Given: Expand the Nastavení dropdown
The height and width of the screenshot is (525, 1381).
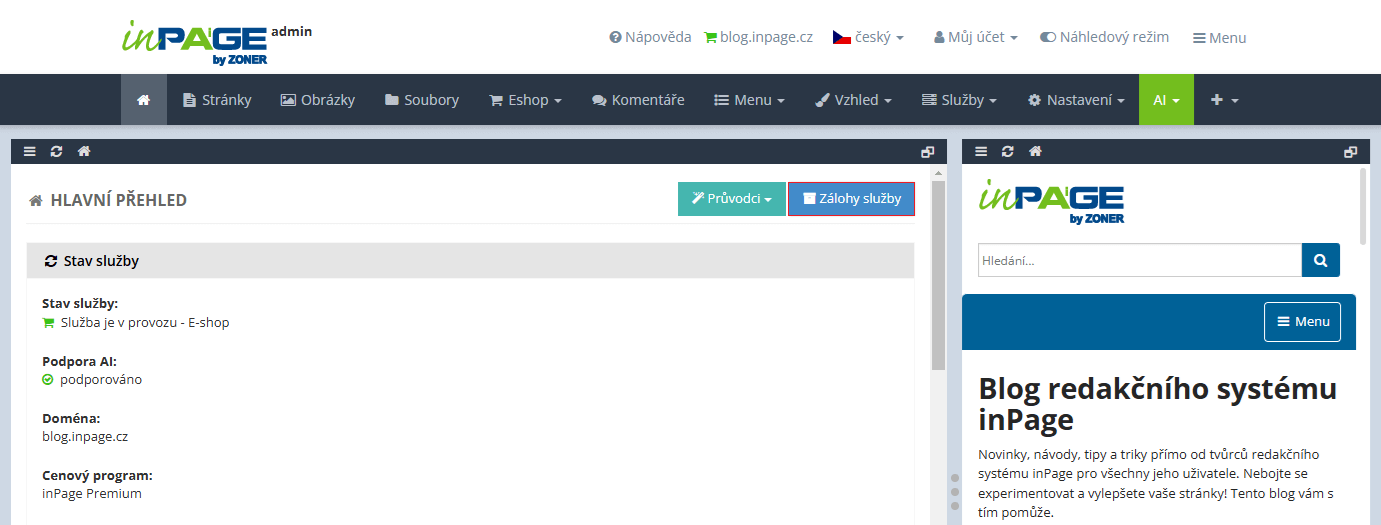Looking at the screenshot, I should tap(1076, 100).
